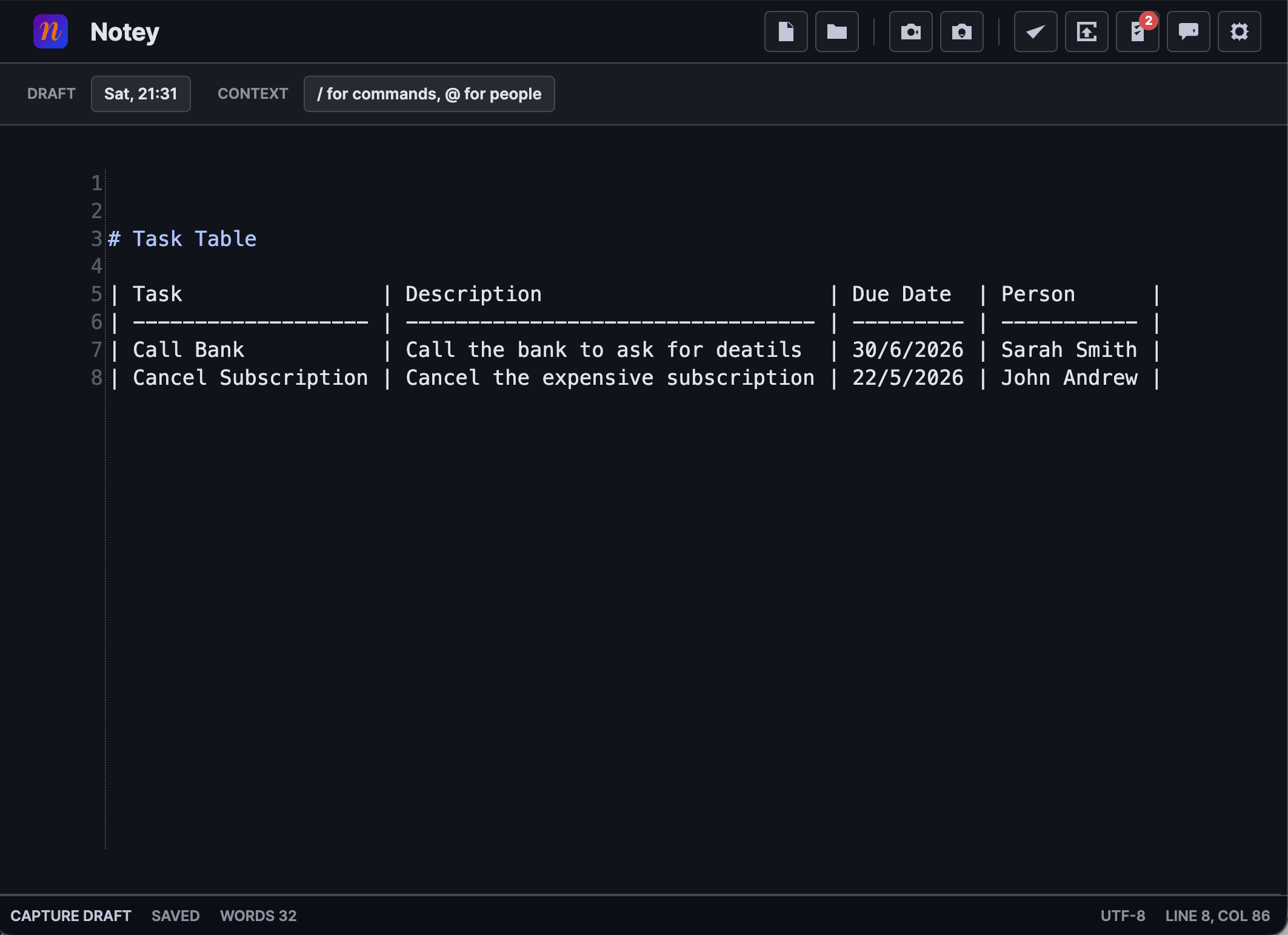The height and width of the screenshot is (935, 1288).
Task: Click 'Cancel the expensive subscription' text
Action: (610, 378)
